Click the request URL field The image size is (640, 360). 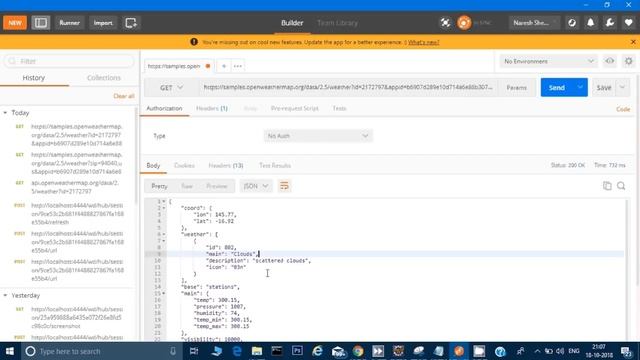pos(348,87)
